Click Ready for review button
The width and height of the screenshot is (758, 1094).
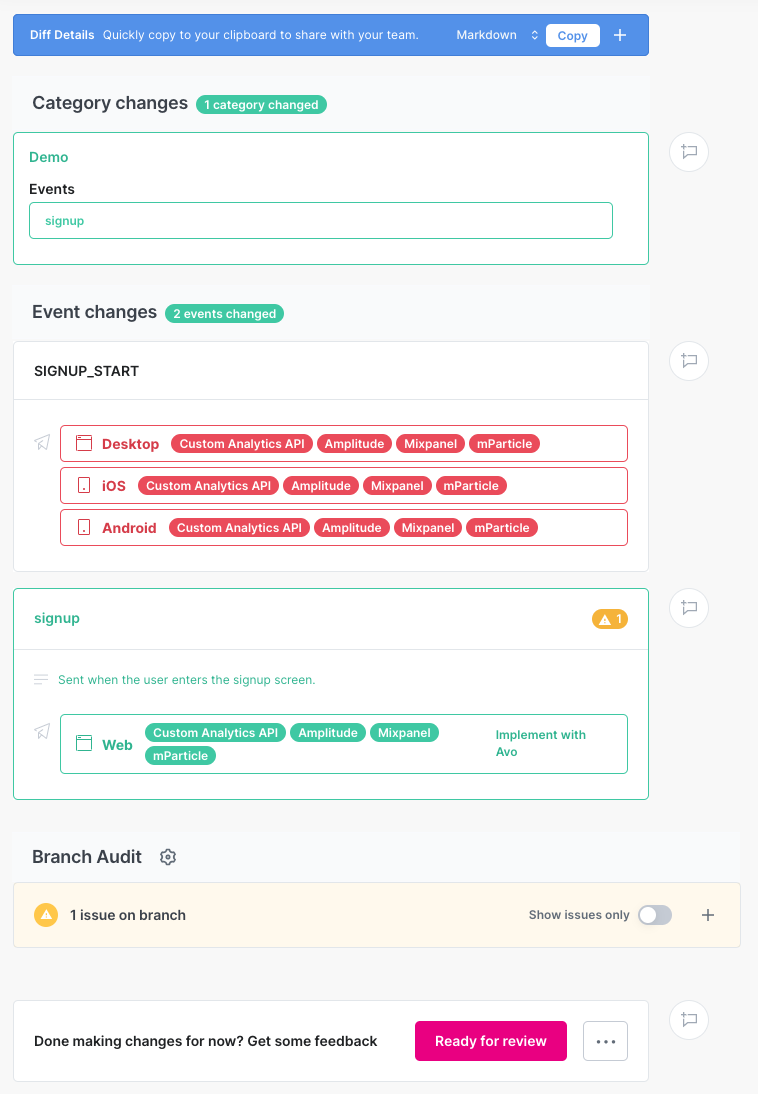(x=490, y=1041)
